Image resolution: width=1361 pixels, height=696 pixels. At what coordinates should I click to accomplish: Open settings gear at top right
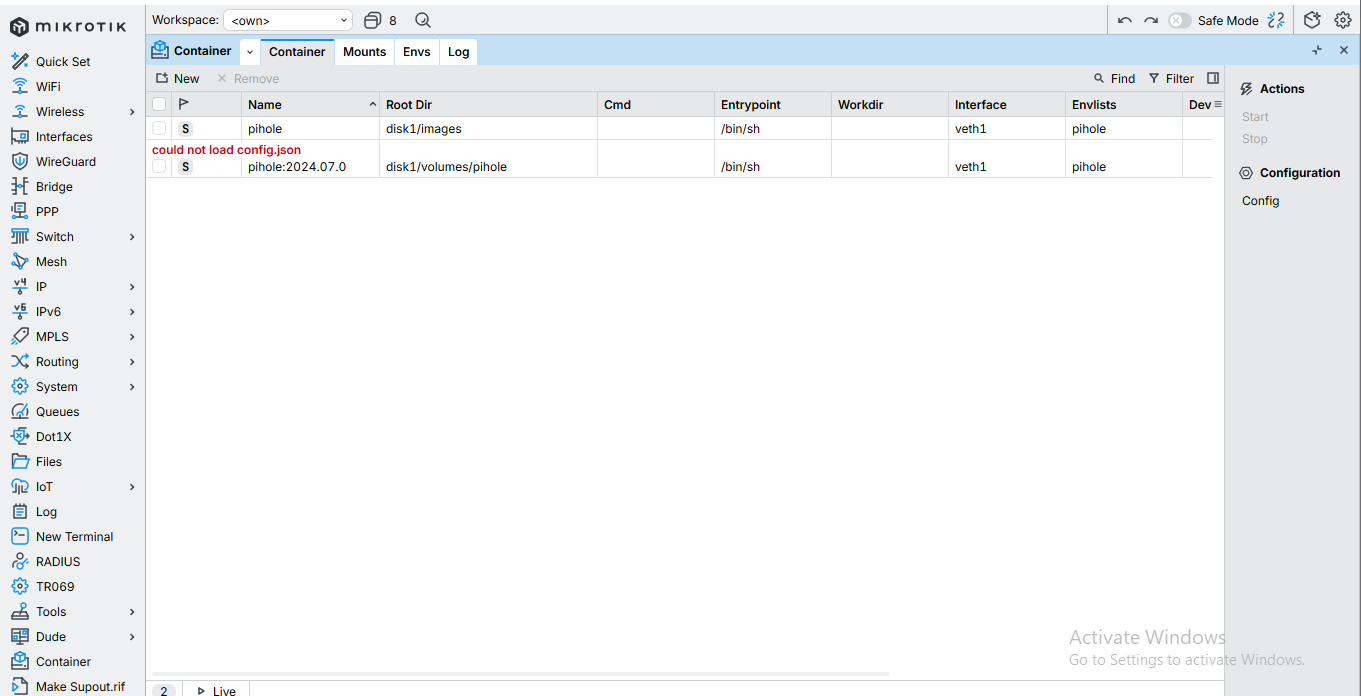coord(1343,20)
